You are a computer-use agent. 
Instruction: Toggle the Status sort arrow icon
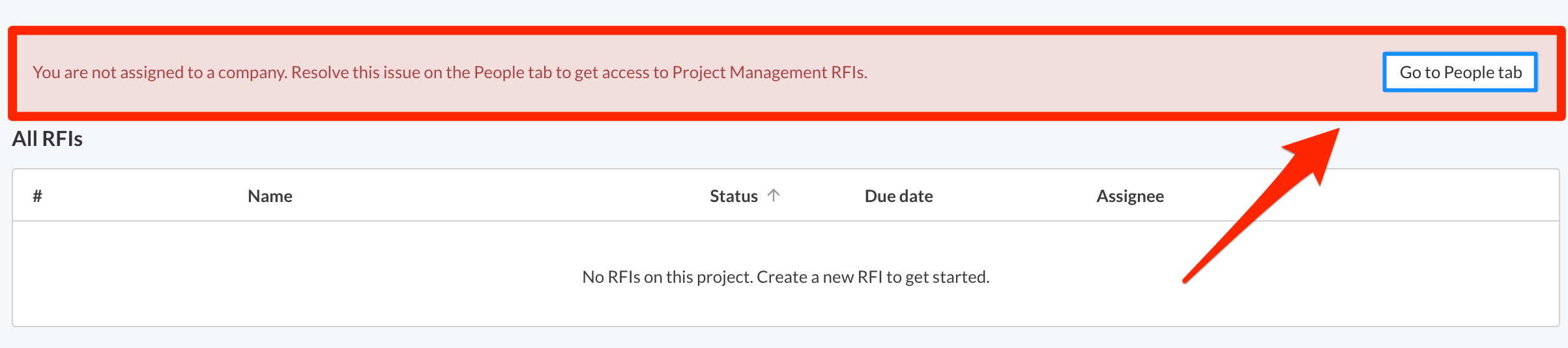click(774, 195)
